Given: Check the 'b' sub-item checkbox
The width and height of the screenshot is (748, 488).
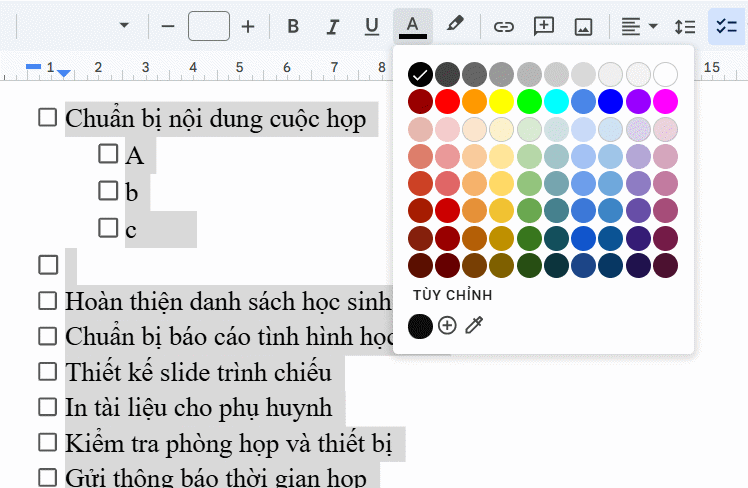Looking at the screenshot, I should 108,190.
